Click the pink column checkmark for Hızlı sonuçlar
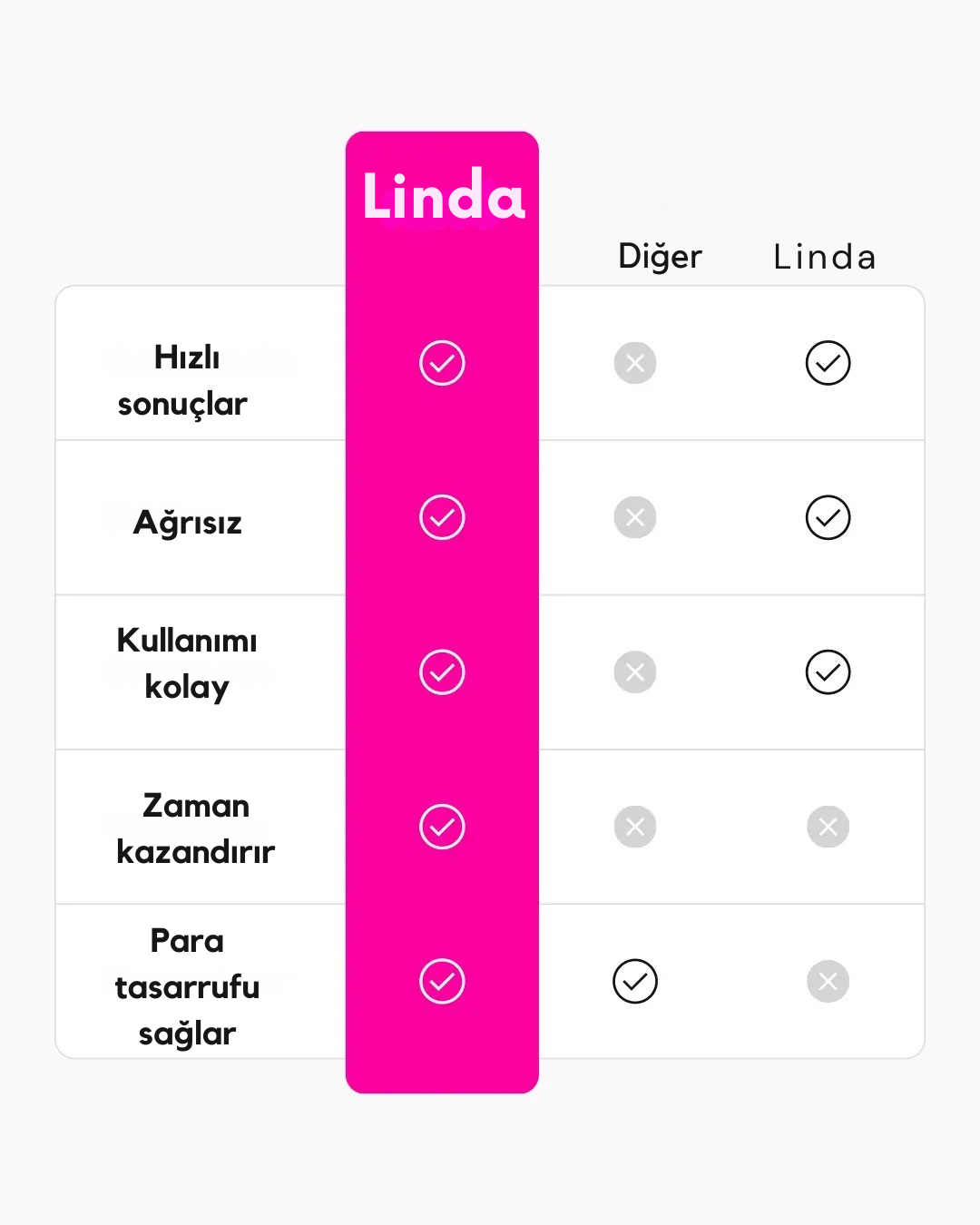Screen dimensions: 980x1225 (x=442, y=363)
